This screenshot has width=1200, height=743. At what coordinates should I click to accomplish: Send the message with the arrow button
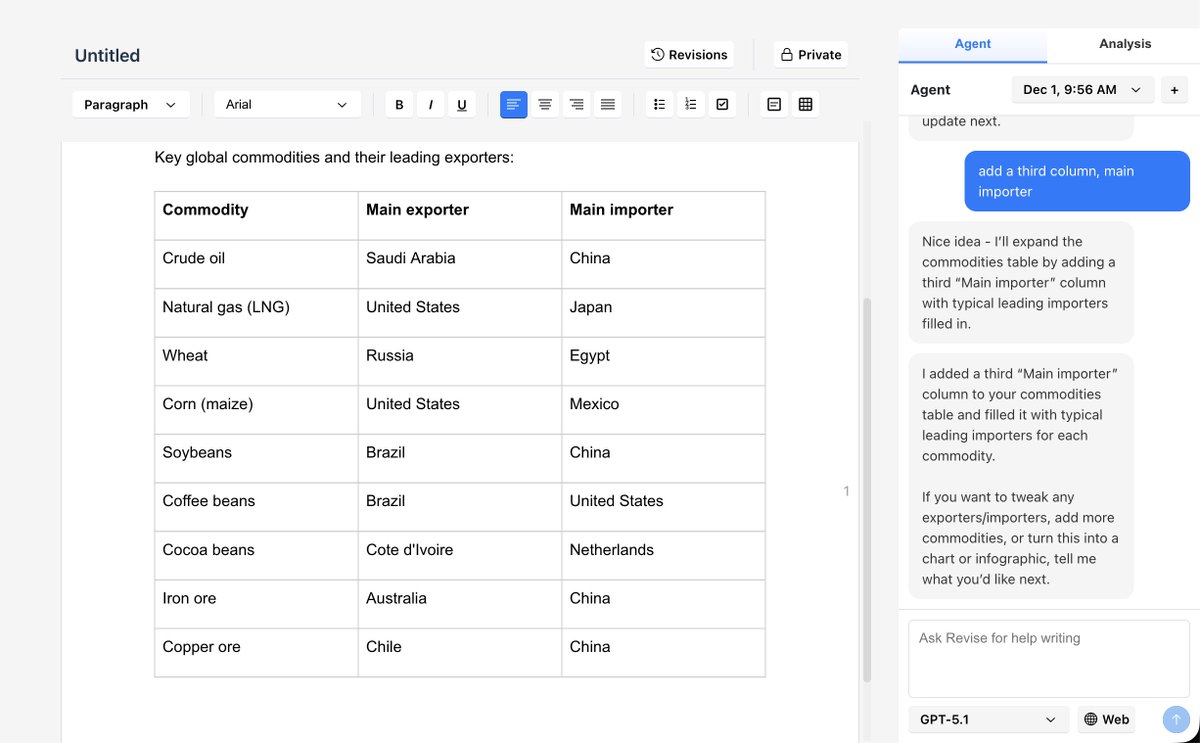tap(1176, 719)
